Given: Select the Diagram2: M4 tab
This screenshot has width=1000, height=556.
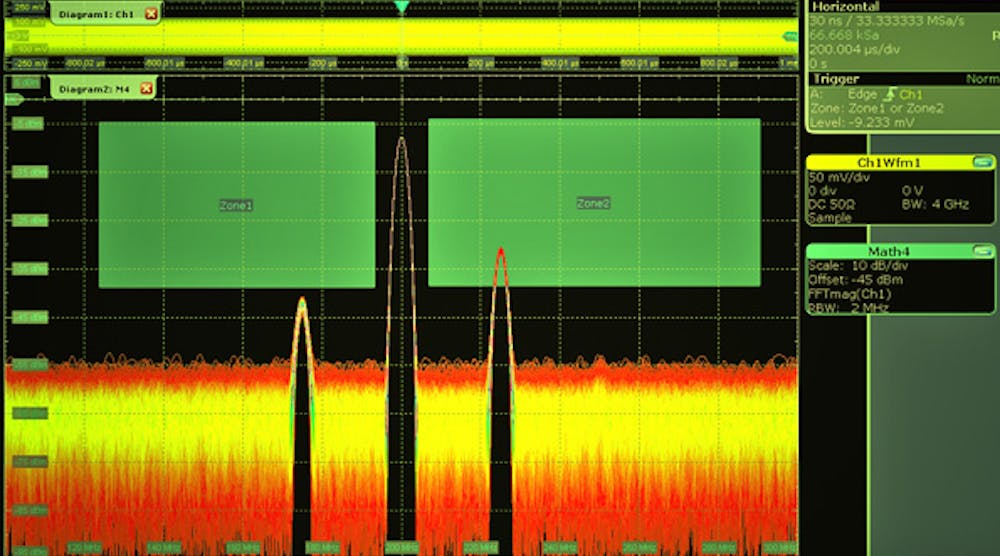Looking at the screenshot, I should point(94,89).
